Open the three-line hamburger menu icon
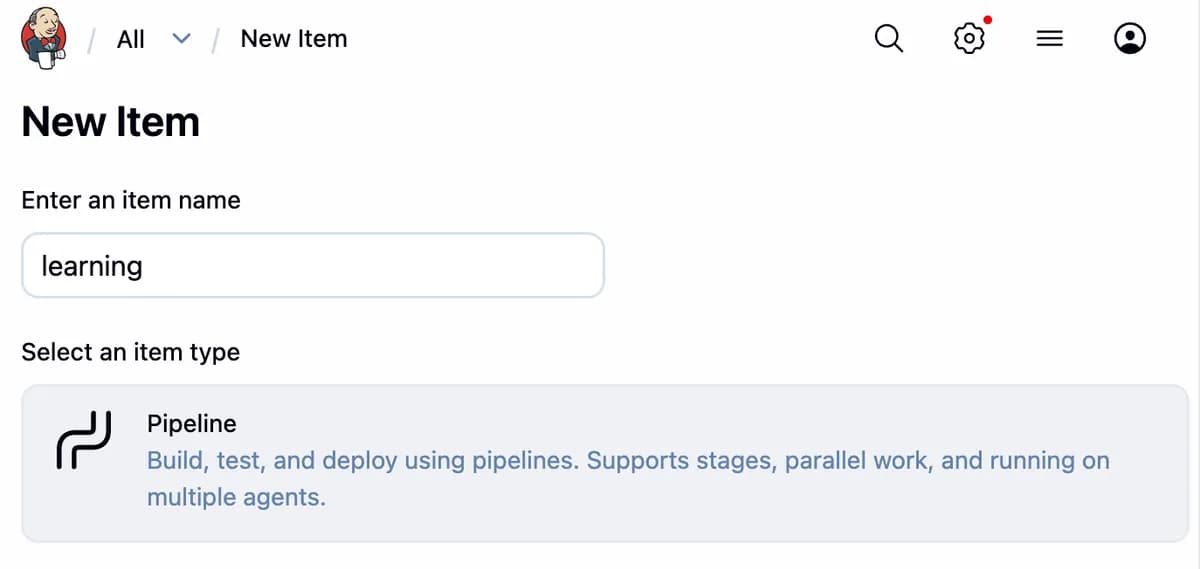This screenshot has width=1200, height=569. tap(1048, 39)
